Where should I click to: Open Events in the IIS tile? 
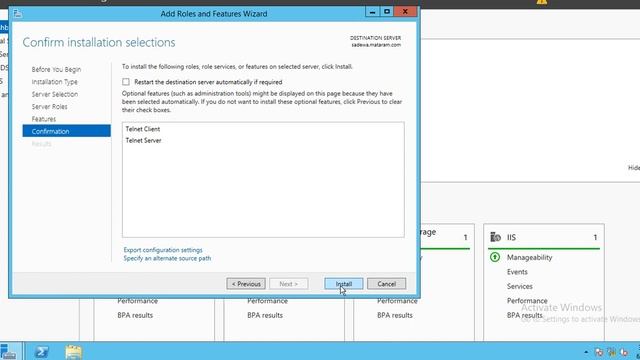coord(517,272)
